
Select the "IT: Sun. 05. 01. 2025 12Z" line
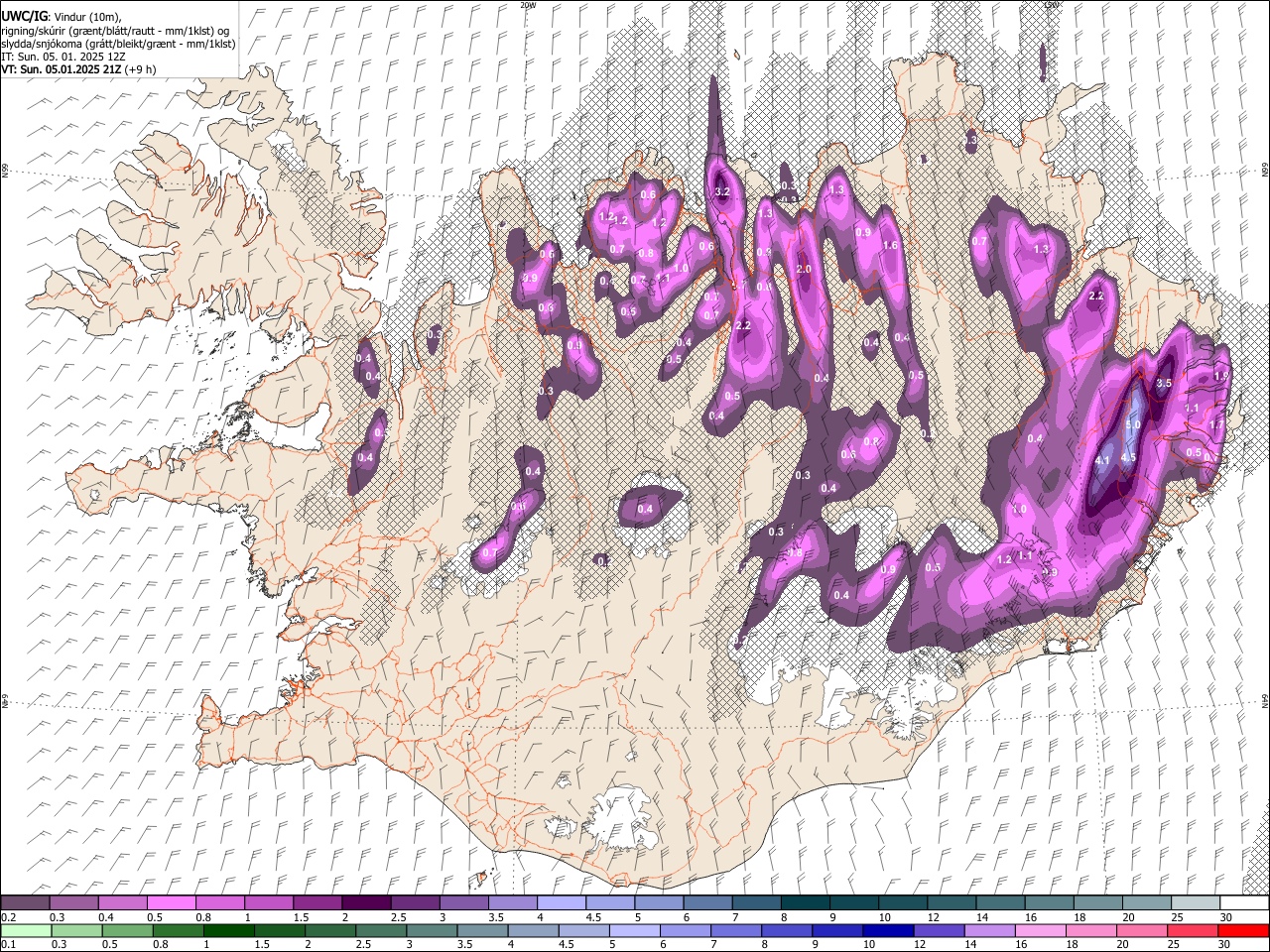63,57
